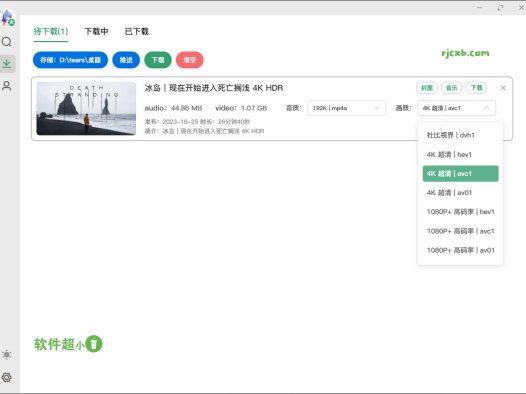The height and width of the screenshot is (394, 526).
Task: Switch to 已下载 tab
Action: pos(137,32)
